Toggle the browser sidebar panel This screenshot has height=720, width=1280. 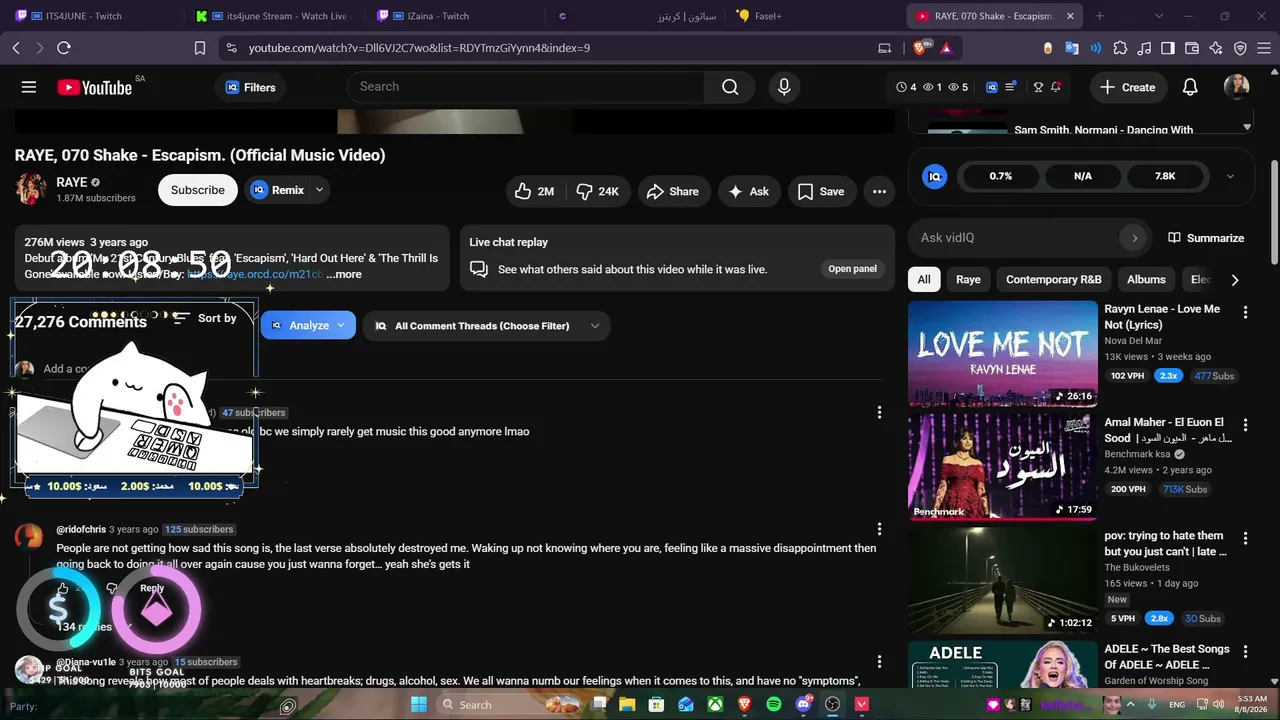[x=1168, y=48]
